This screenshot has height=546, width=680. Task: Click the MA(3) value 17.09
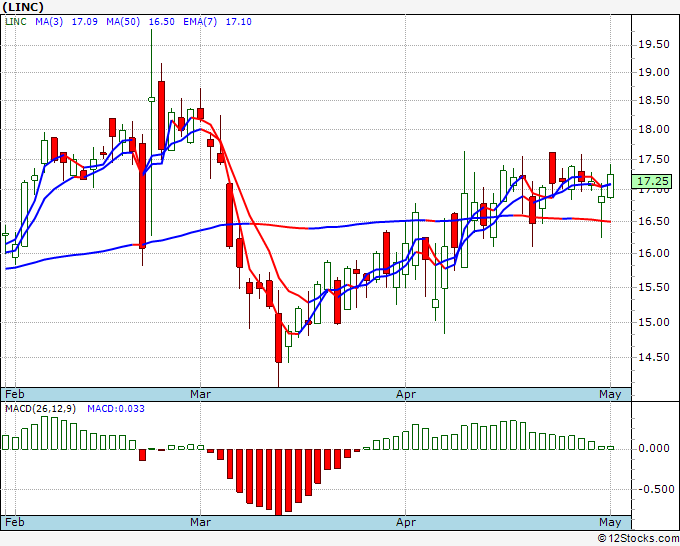click(85, 22)
